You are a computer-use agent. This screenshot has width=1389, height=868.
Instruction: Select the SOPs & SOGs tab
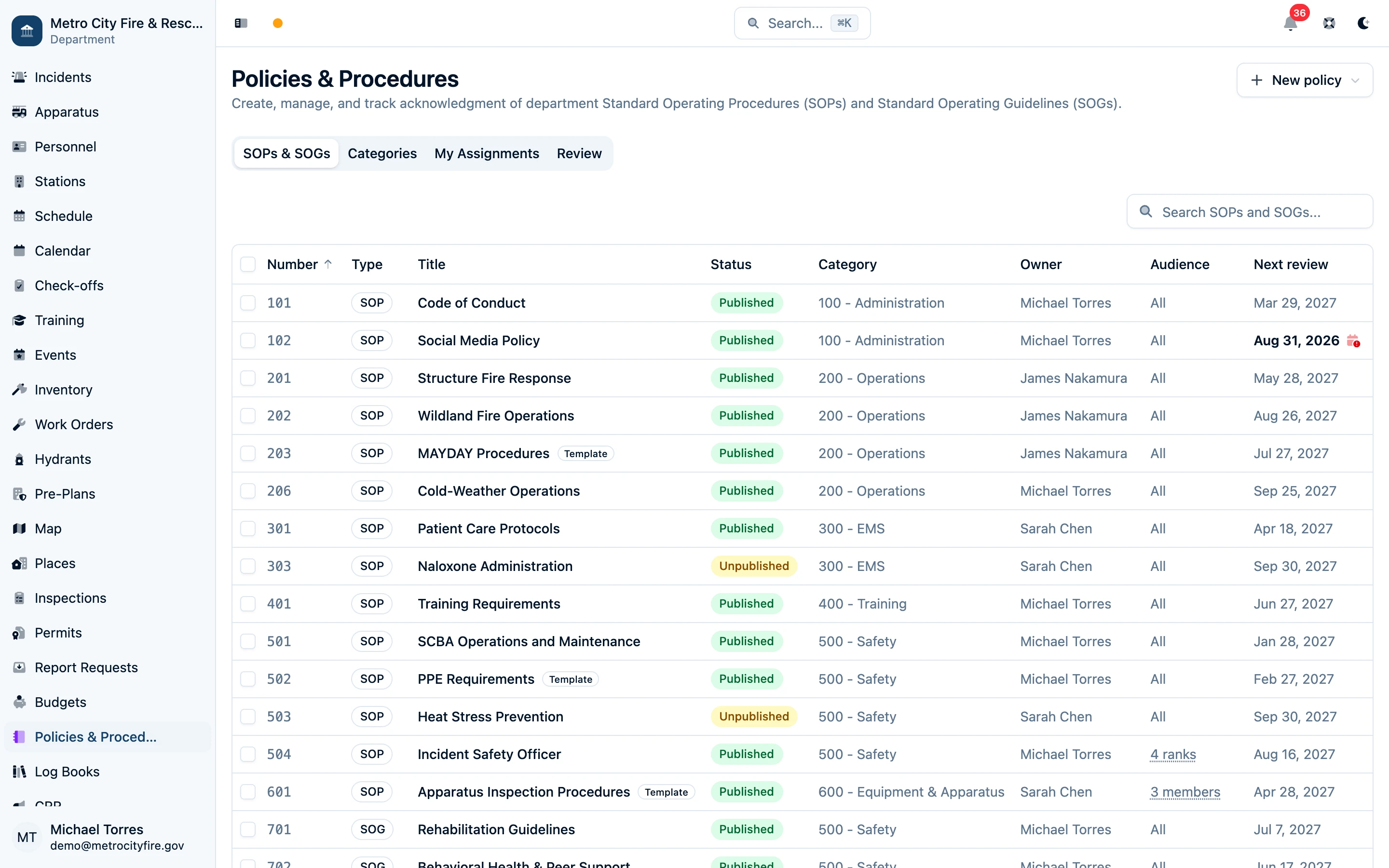click(x=286, y=153)
